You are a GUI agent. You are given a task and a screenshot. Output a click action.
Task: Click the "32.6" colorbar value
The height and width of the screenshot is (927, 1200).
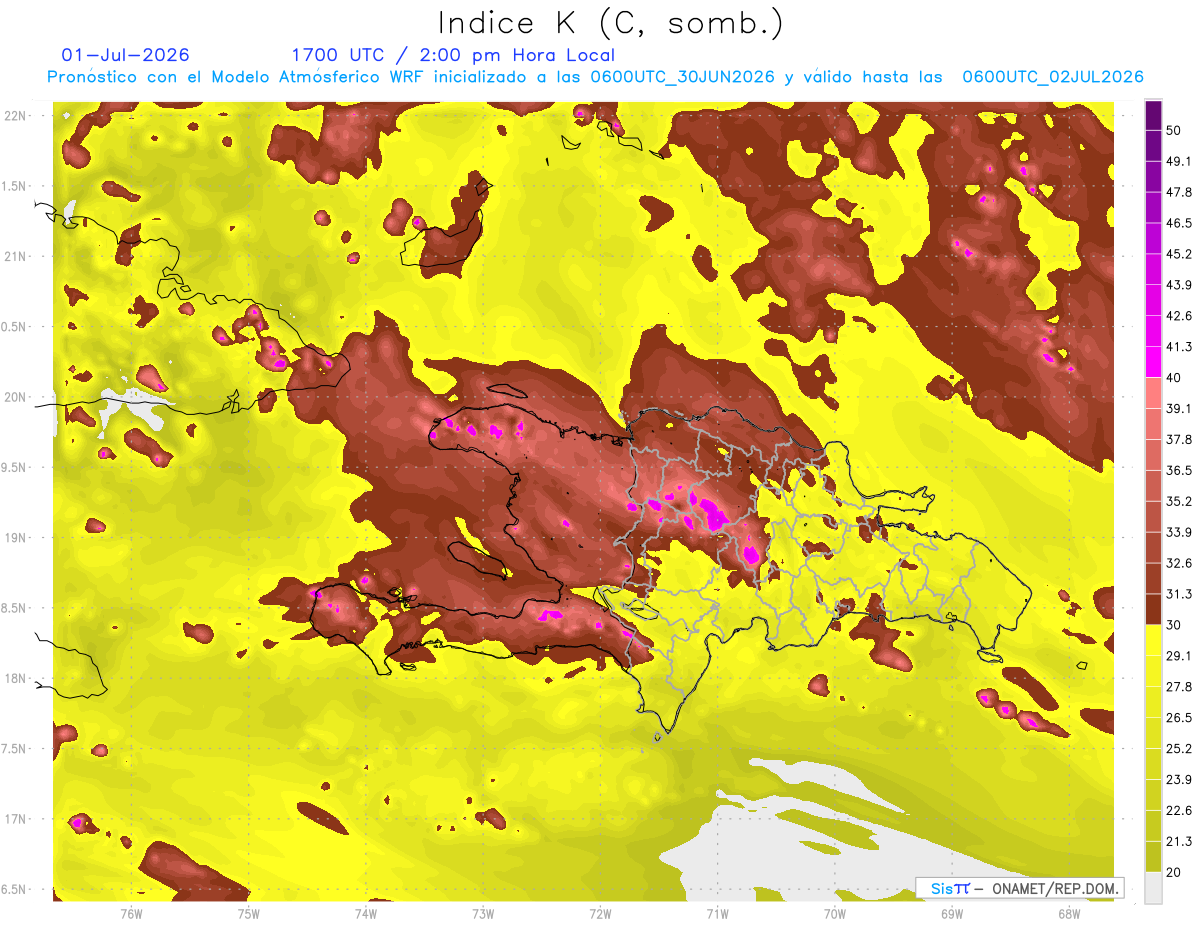click(1179, 564)
